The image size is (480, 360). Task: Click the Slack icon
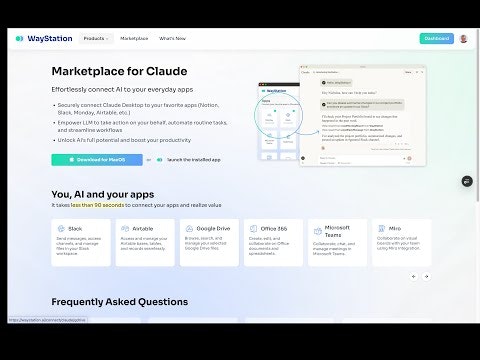tap(61, 229)
